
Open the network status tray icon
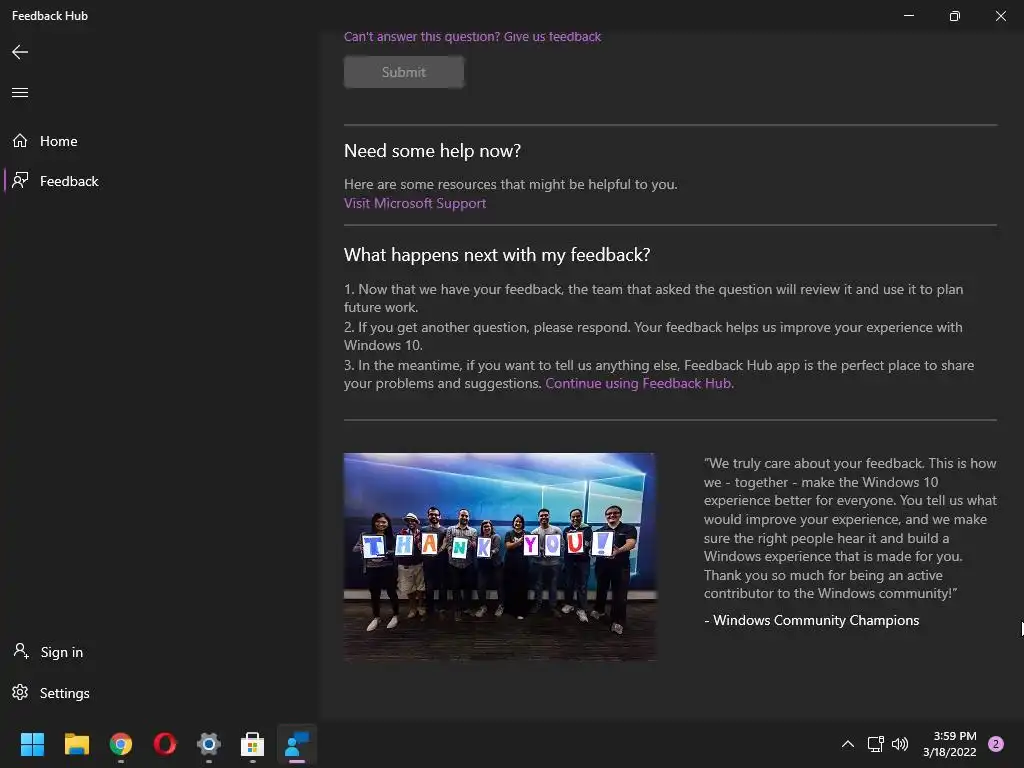point(876,744)
